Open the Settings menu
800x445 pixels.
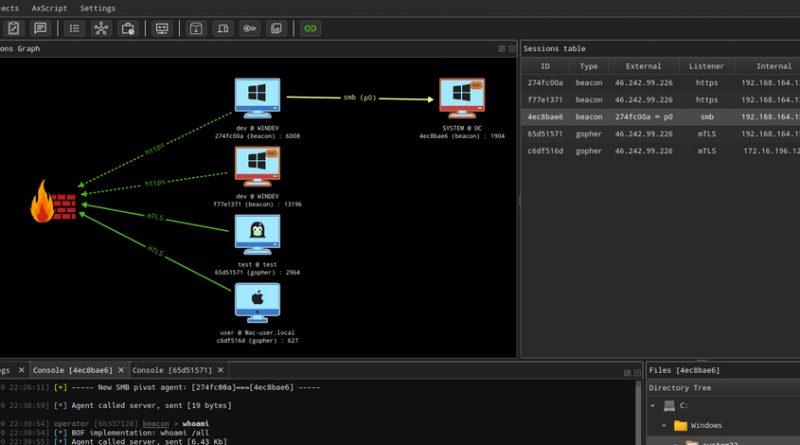pyautogui.click(x=98, y=8)
